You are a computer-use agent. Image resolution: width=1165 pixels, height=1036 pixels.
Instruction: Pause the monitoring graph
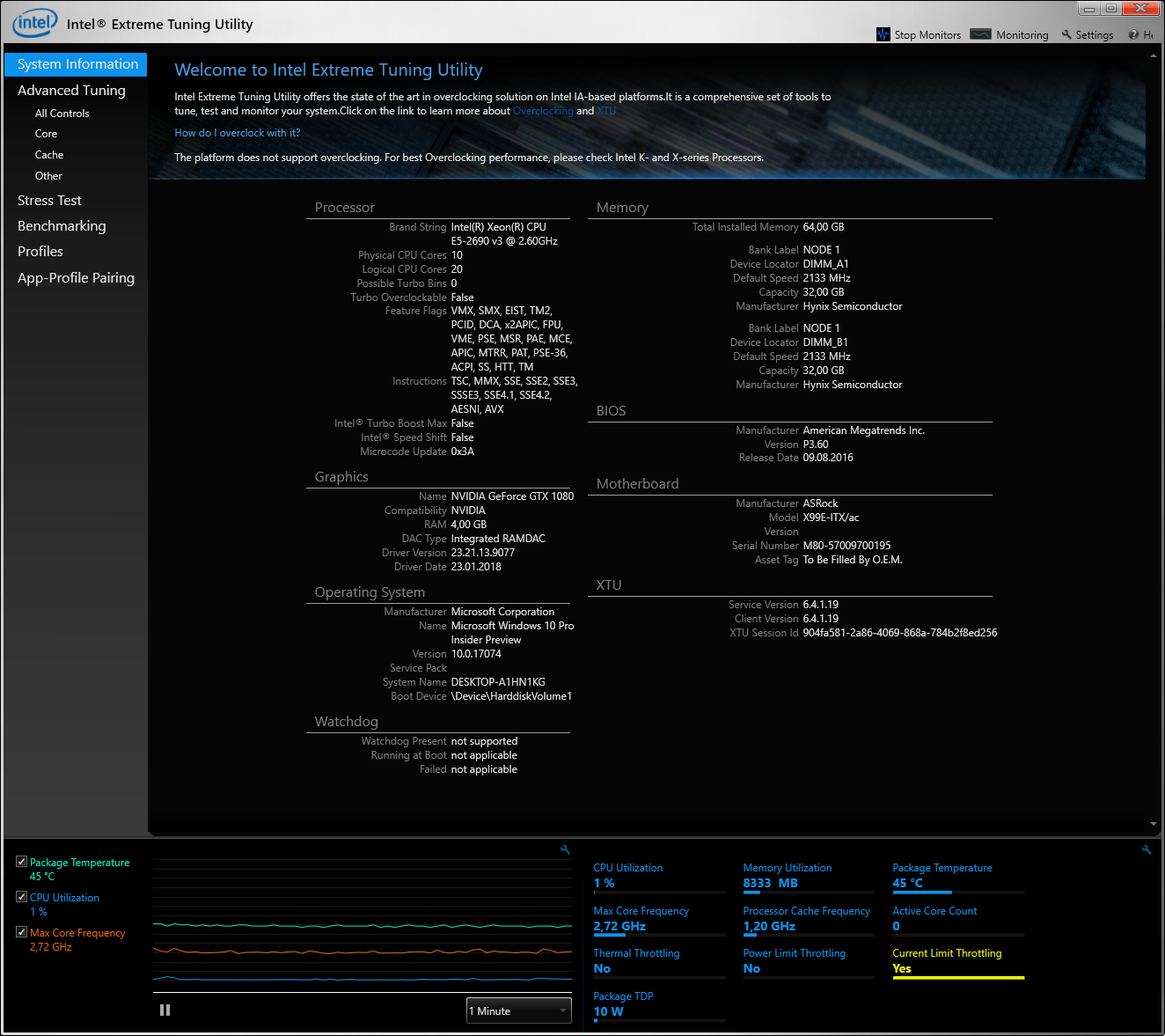pos(165,1010)
